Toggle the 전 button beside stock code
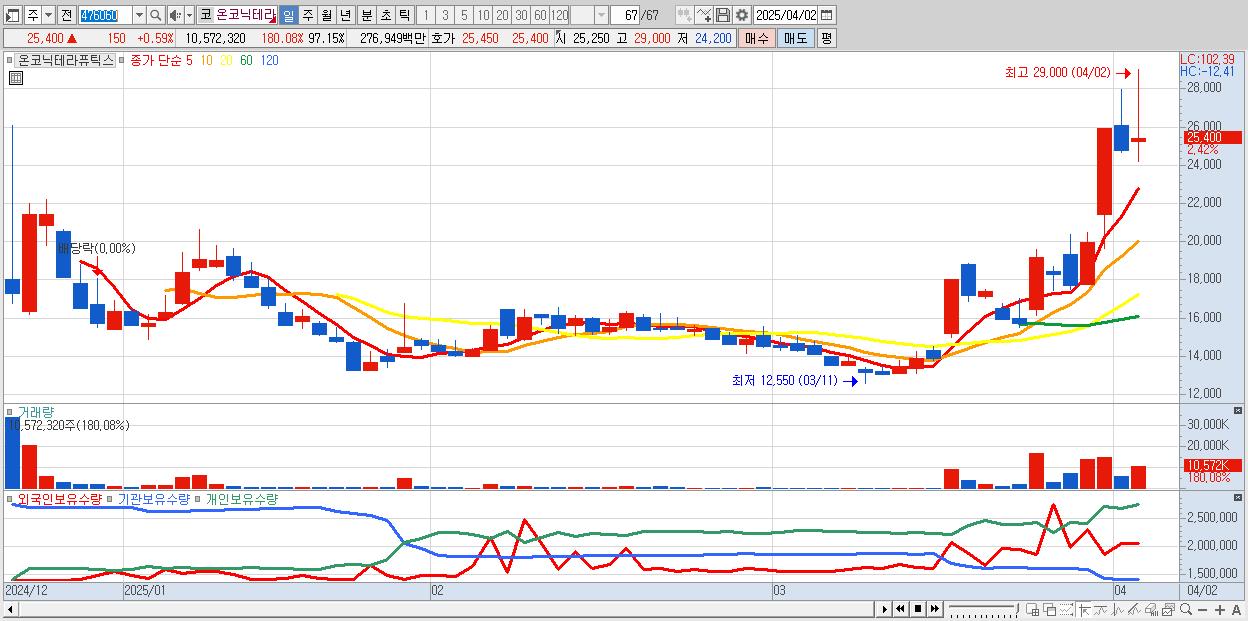This screenshot has height=621, width=1248. pyautogui.click(x=66, y=15)
